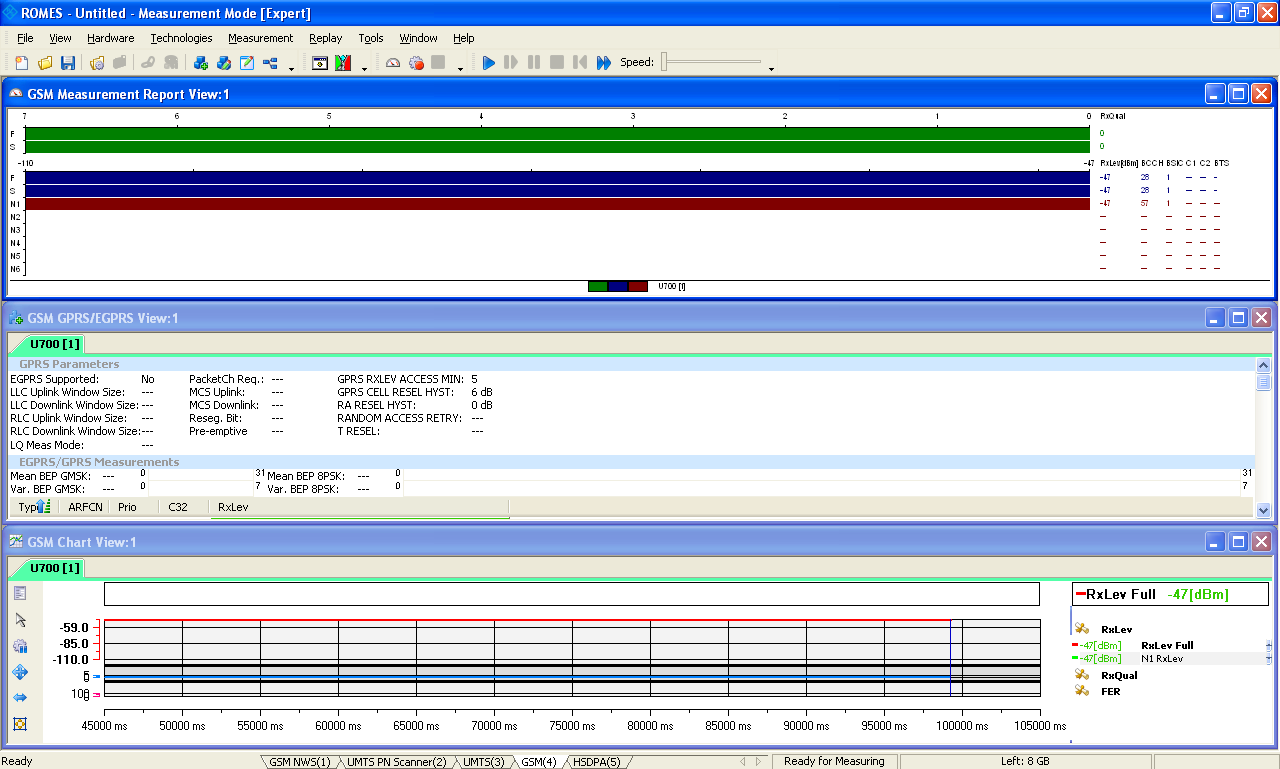Viewport: 1280px width, 769px height.
Task: Click the measurement report legend color swatches
Action: tap(618, 286)
